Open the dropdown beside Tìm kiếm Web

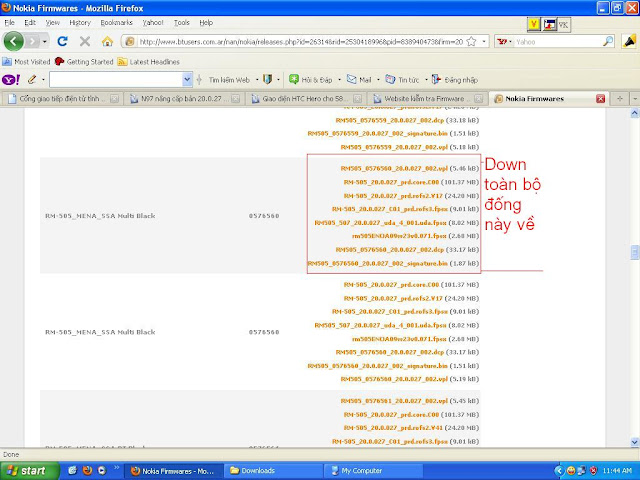pos(257,80)
